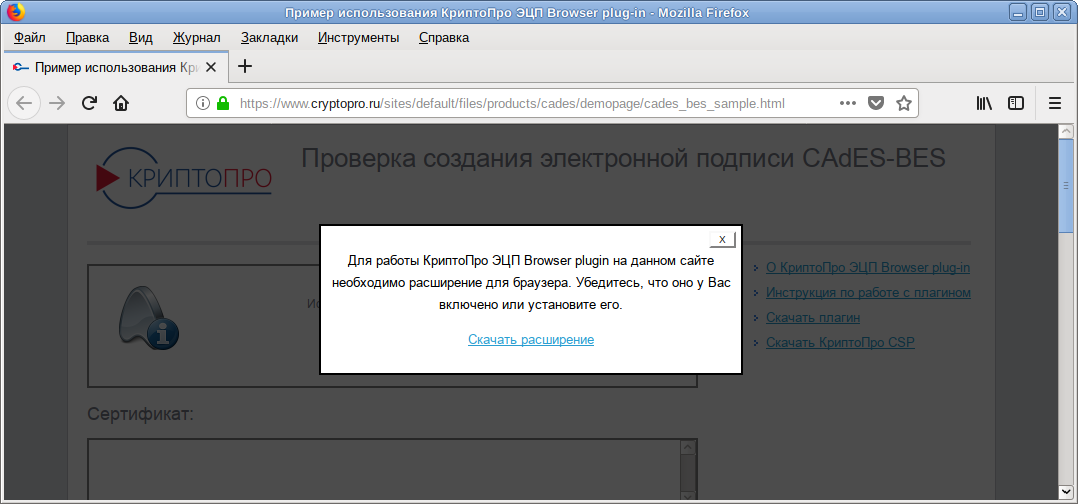Viewport: 1078px width, 504px height.
Task: Close the extension dialog with x
Action: 722,239
